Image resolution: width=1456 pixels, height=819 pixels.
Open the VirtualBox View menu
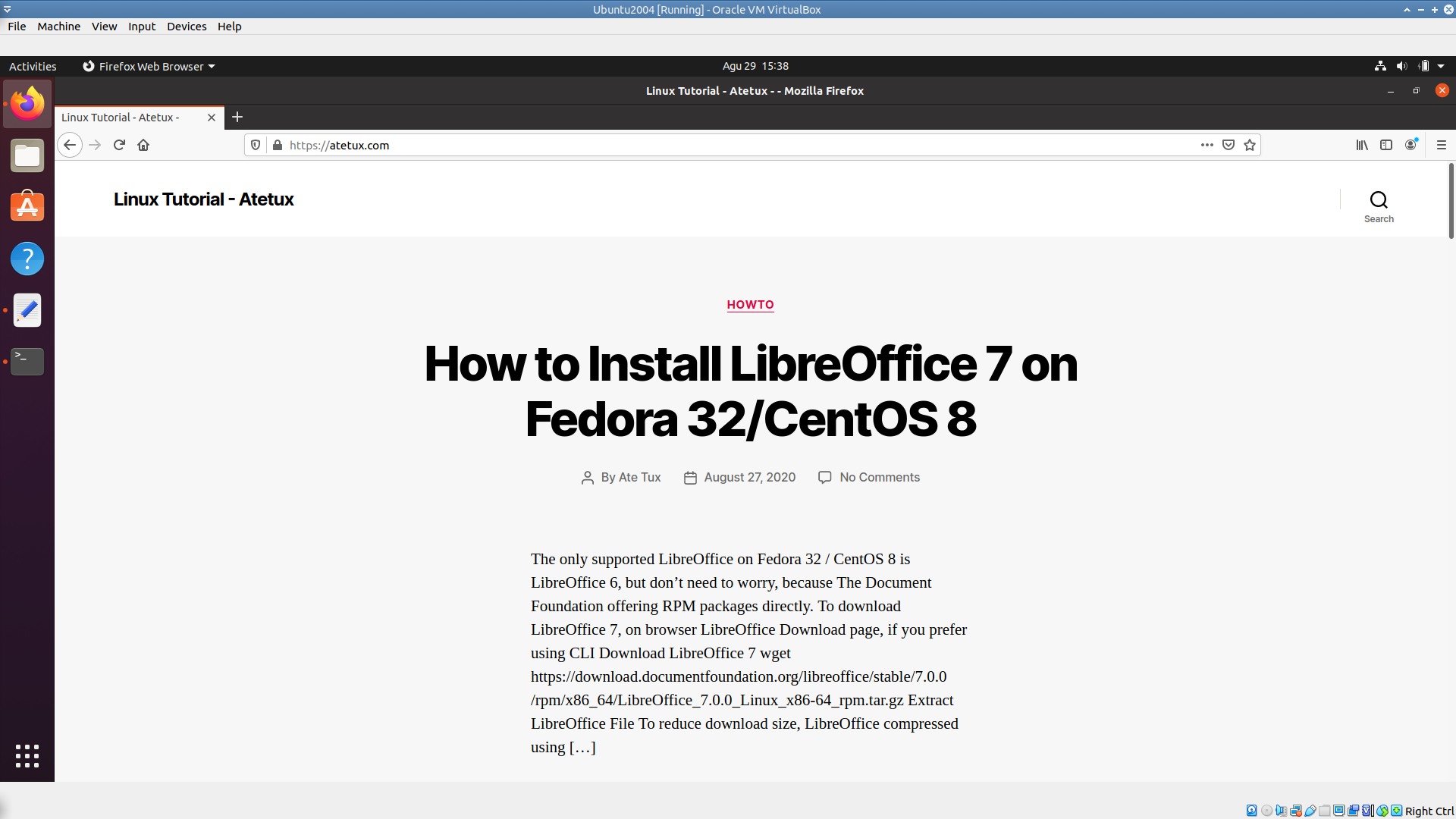click(104, 26)
